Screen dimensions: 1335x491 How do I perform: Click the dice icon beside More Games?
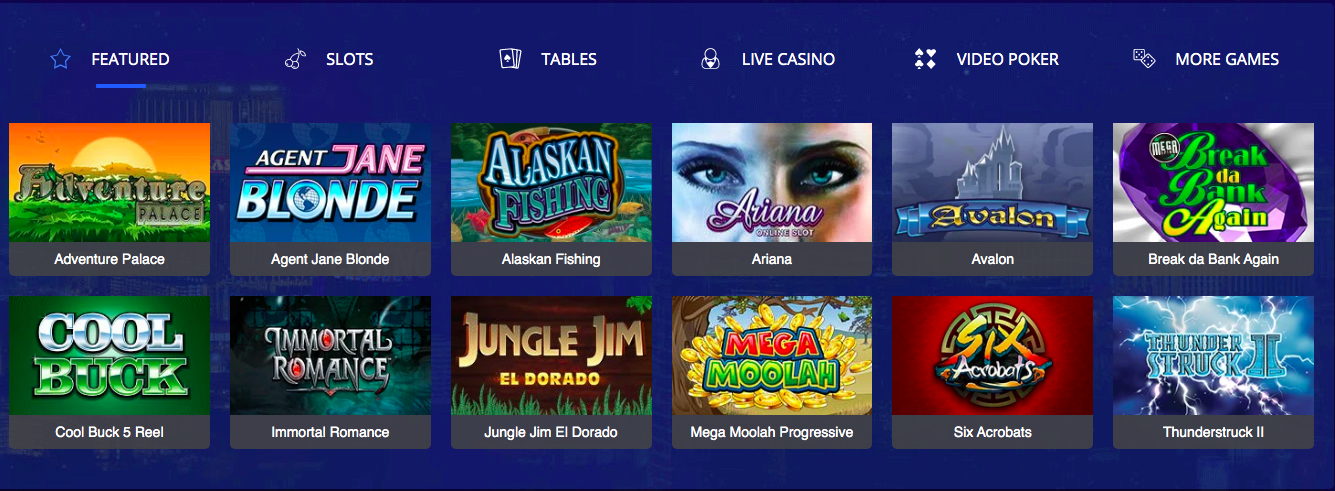(1144, 59)
